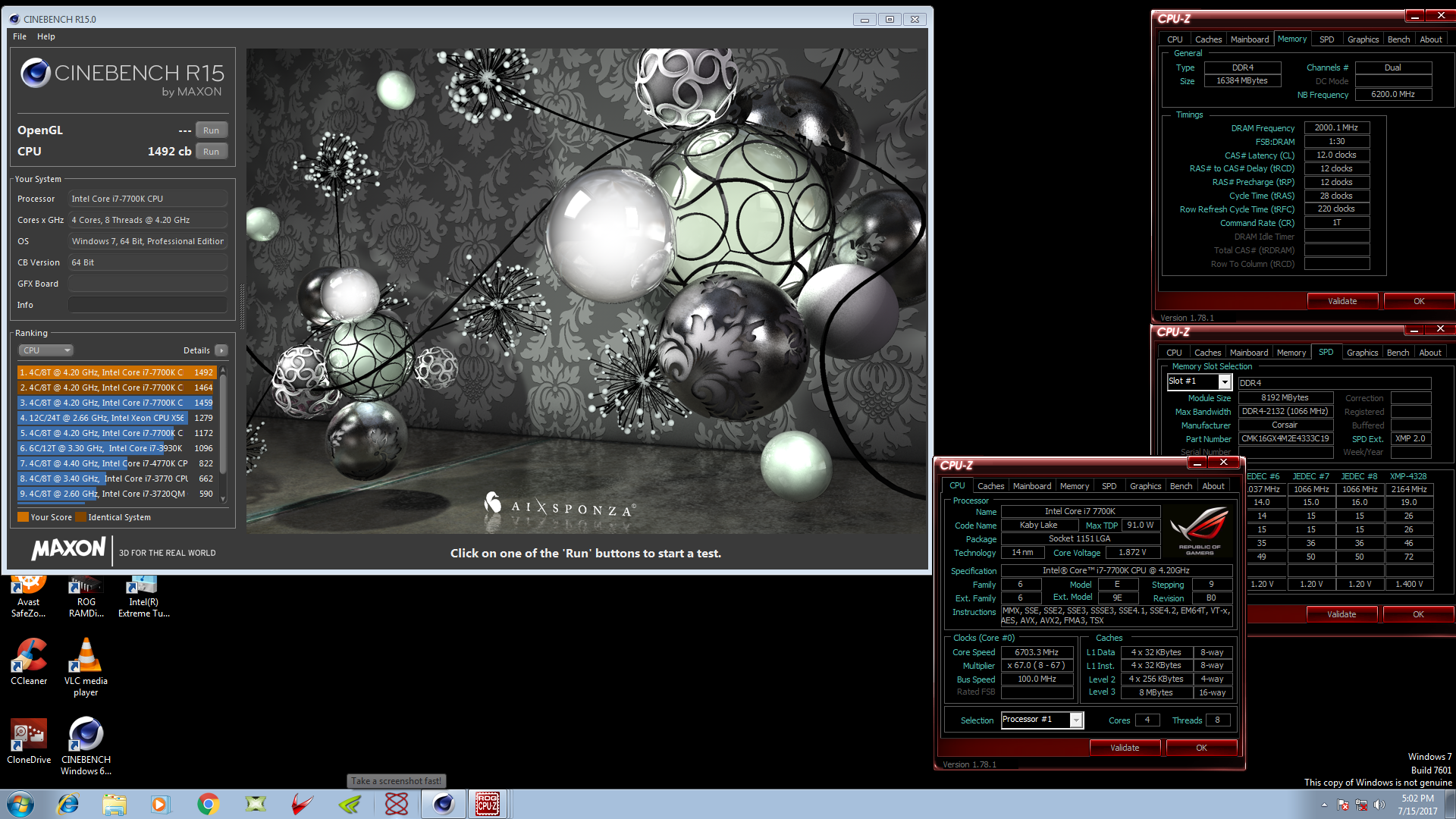The width and height of the screenshot is (1456, 819).
Task: Select ranking entry 4 Intel Xeon X5E
Action: tap(116, 418)
